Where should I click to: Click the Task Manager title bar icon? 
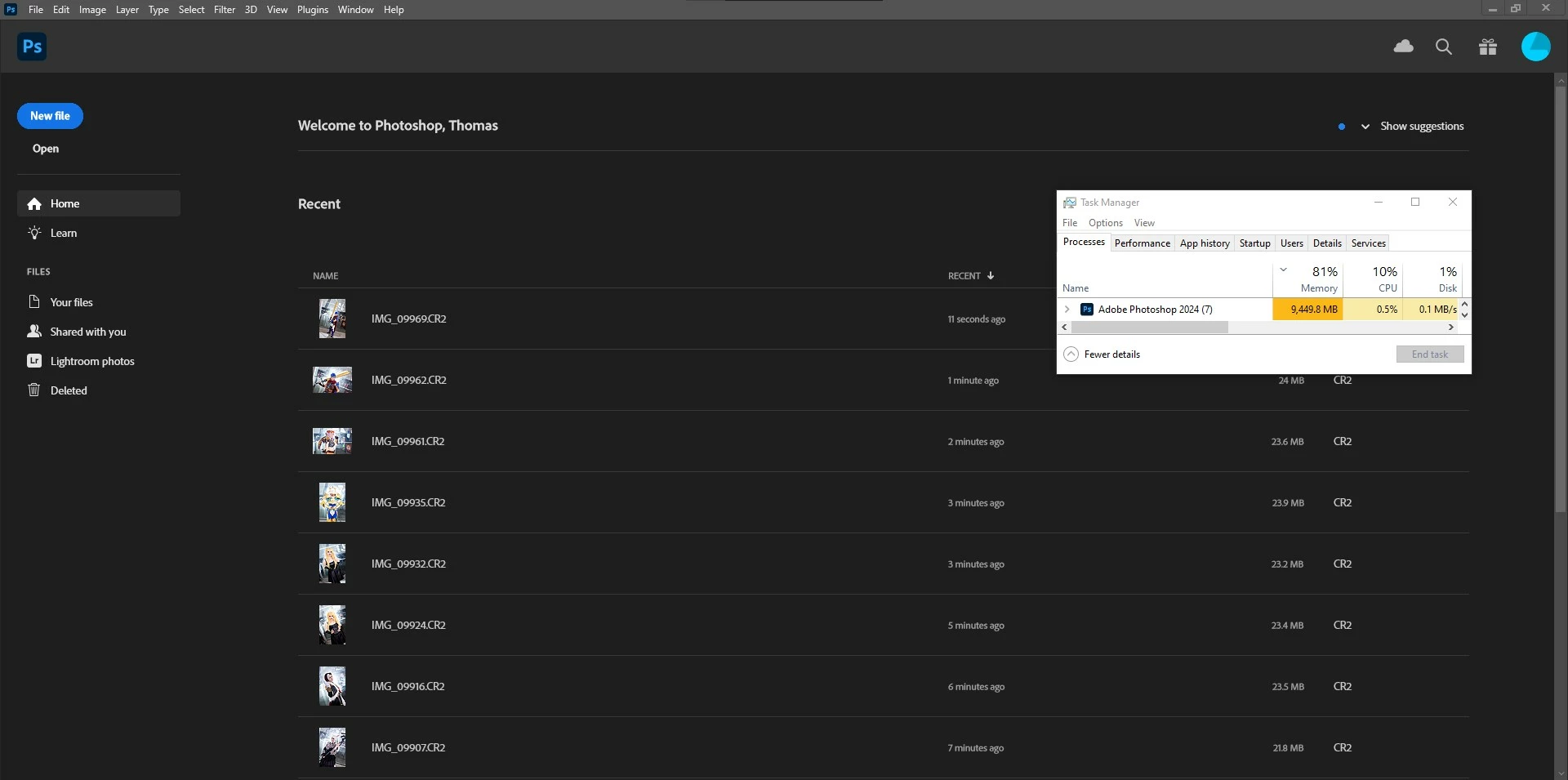(x=1069, y=203)
